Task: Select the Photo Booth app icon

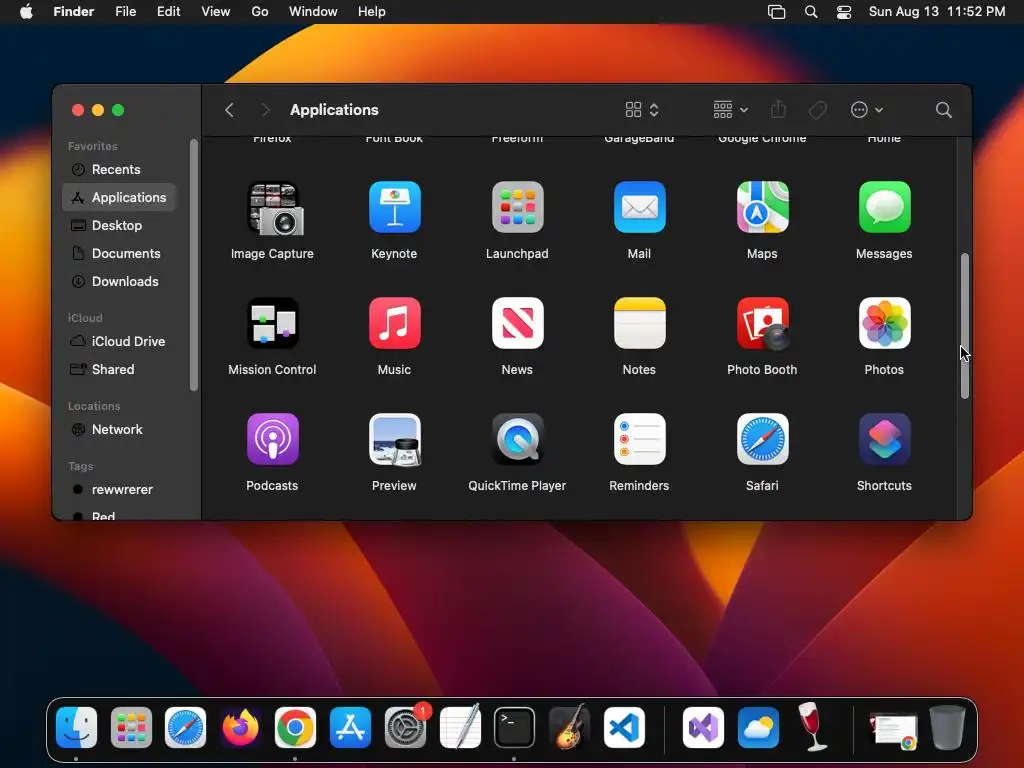Action: [x=762, y=323]
